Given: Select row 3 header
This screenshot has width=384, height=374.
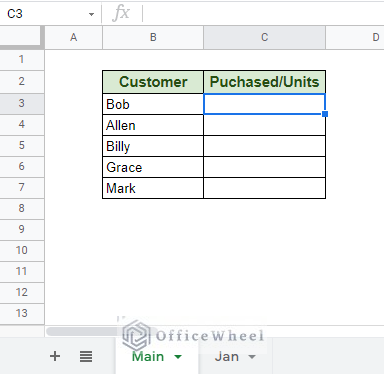Looking at the screenshot, I should click(22, 104).
